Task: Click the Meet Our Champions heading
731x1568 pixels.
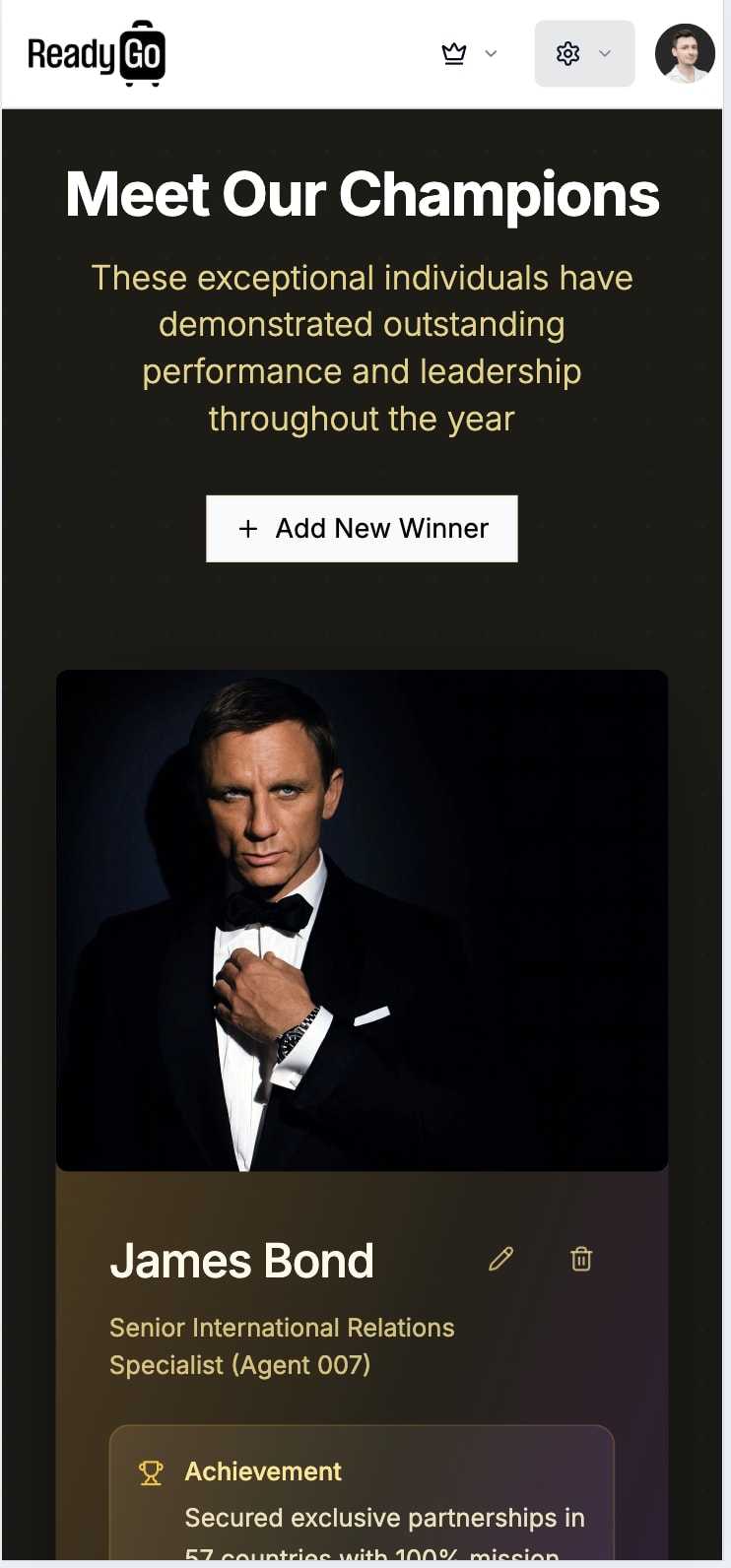Action: pos(363,194)
